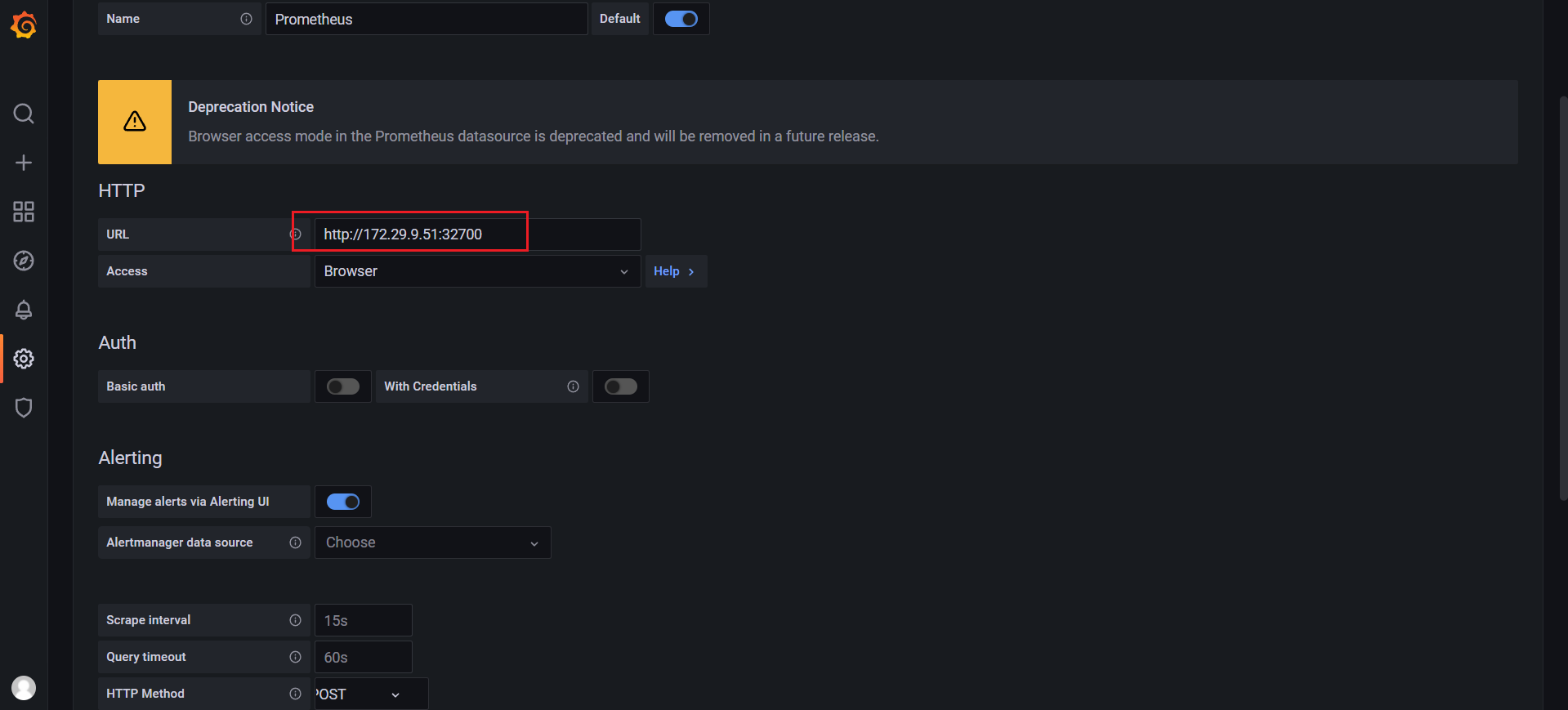Click the URL input field
Viewport: 1568px width, 710px height.
coord(477,234)
